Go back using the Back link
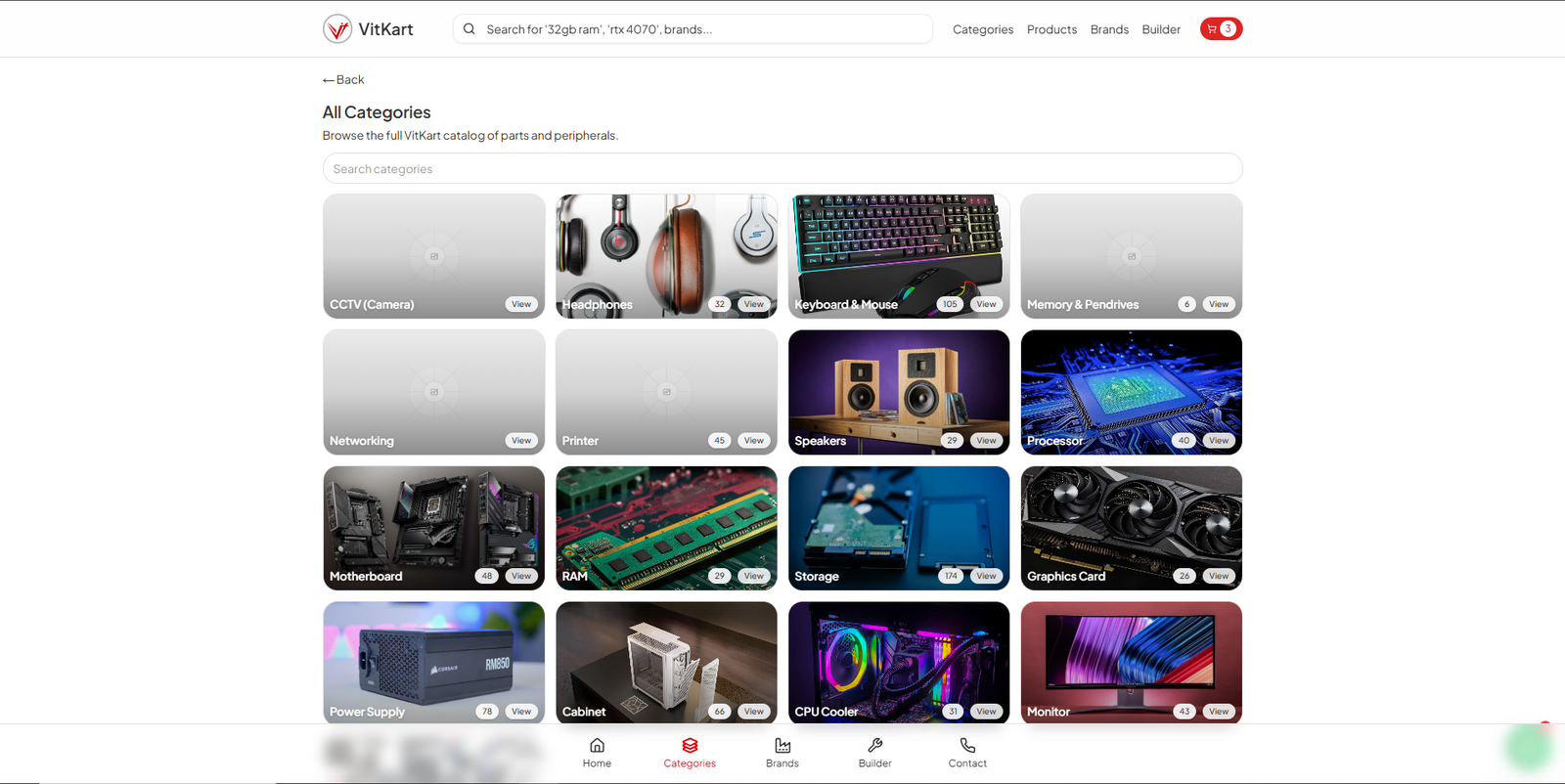Screen dimensions: 1565x784 (x=343, y=80)
